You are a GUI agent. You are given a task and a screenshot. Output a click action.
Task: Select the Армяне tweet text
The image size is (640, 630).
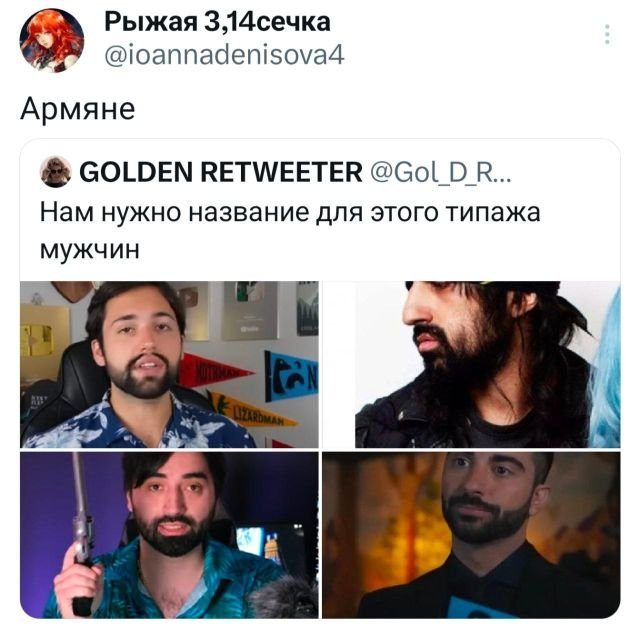[x=78, y=109]
